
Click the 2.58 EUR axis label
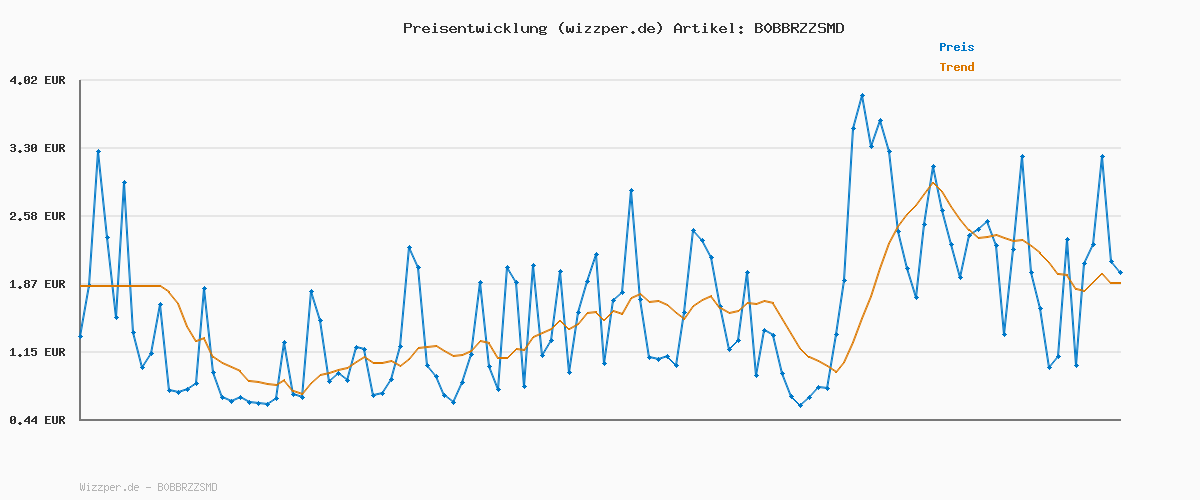tap(37, 216)
